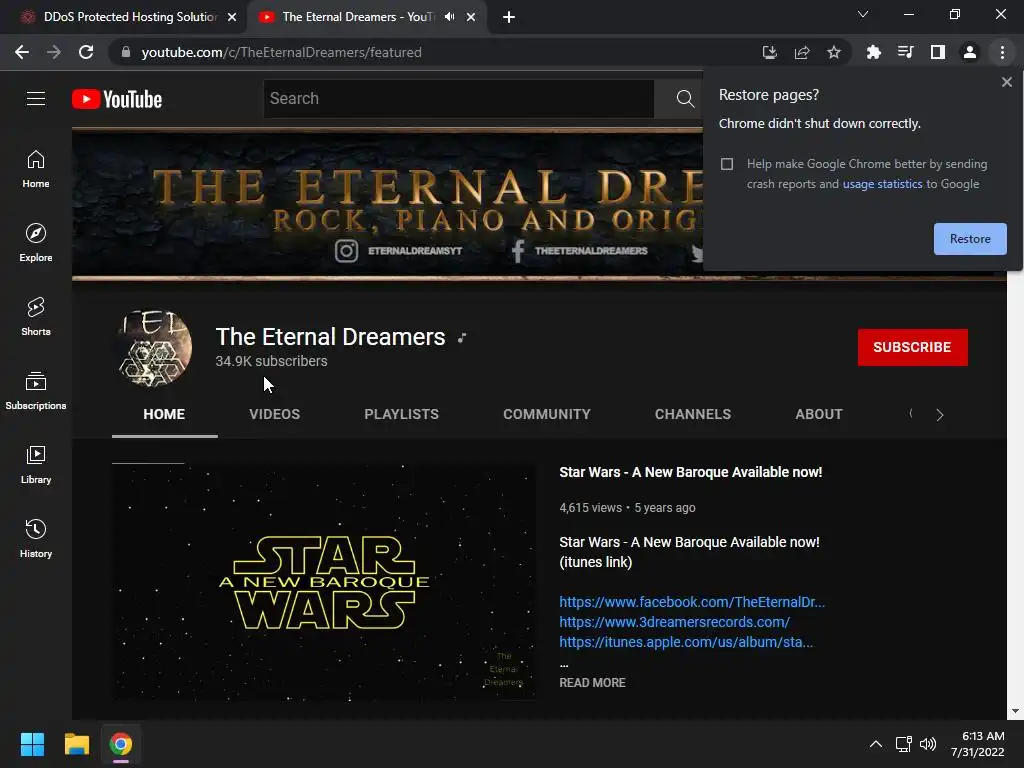1024x768 pixels.
Task: Click the browser forward arrow
Action: (54, 52)
